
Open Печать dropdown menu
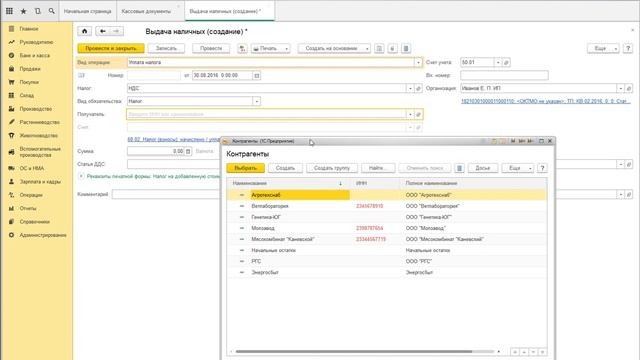click(271, 49)
